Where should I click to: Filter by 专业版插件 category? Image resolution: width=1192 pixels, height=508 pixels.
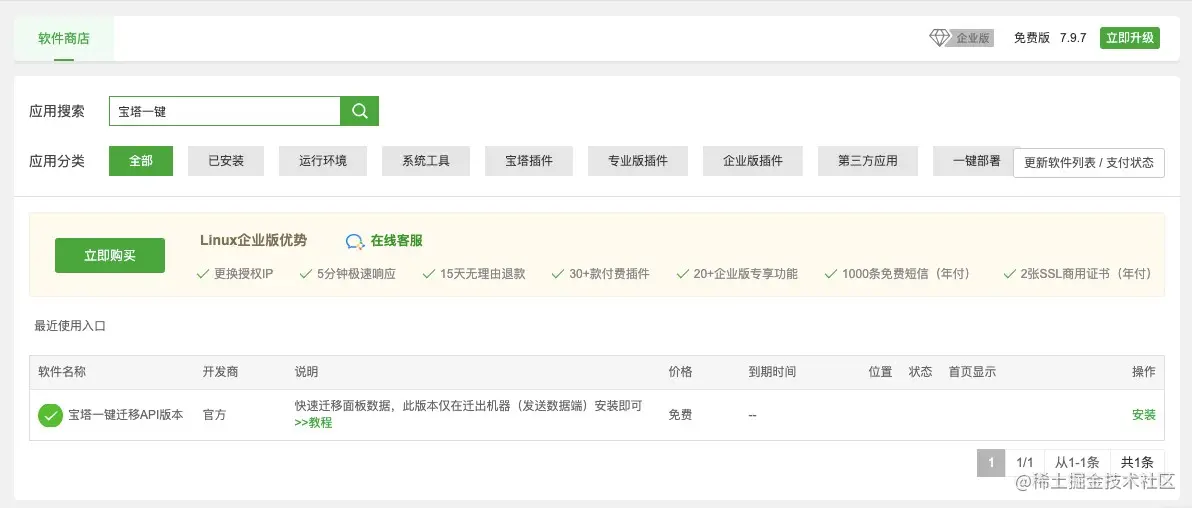click(638, 161)
